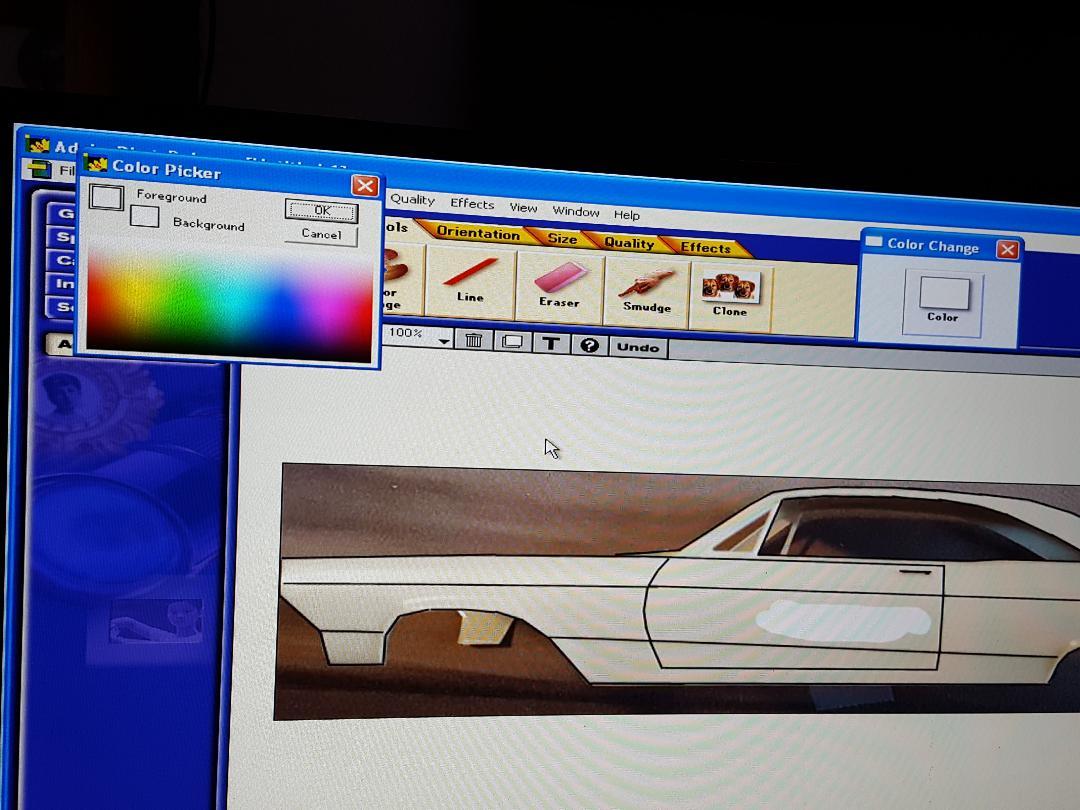
Task: Select the Clone tool
Action: [x=730, y=296]
